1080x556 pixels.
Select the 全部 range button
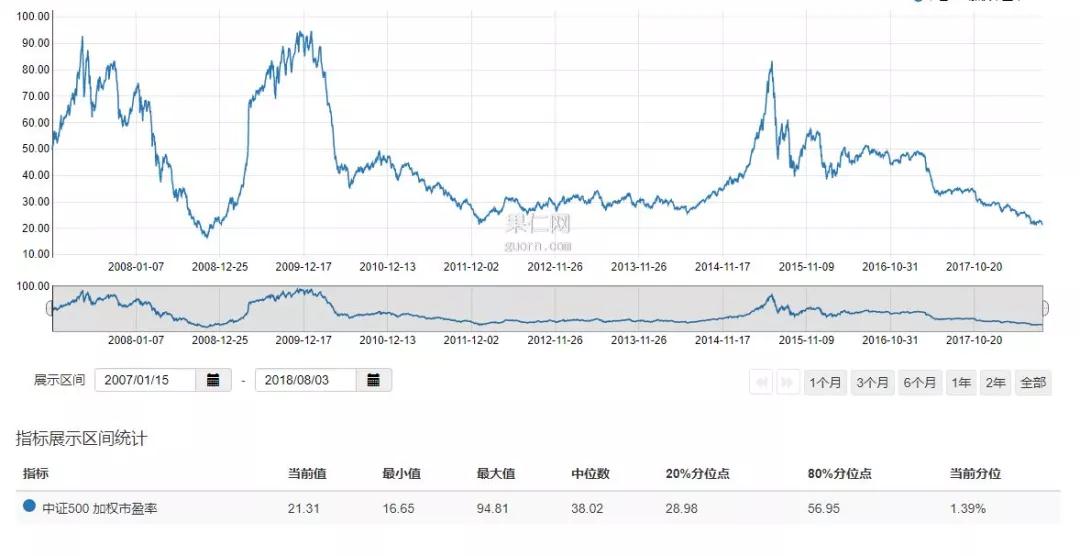coord(1032,382)
